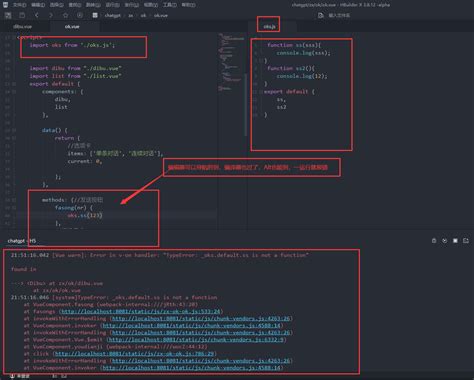Click the ok.vue editor vertical scrollbar
The image size is (474, 380).
pyautogui.click(x=246, y=104)
